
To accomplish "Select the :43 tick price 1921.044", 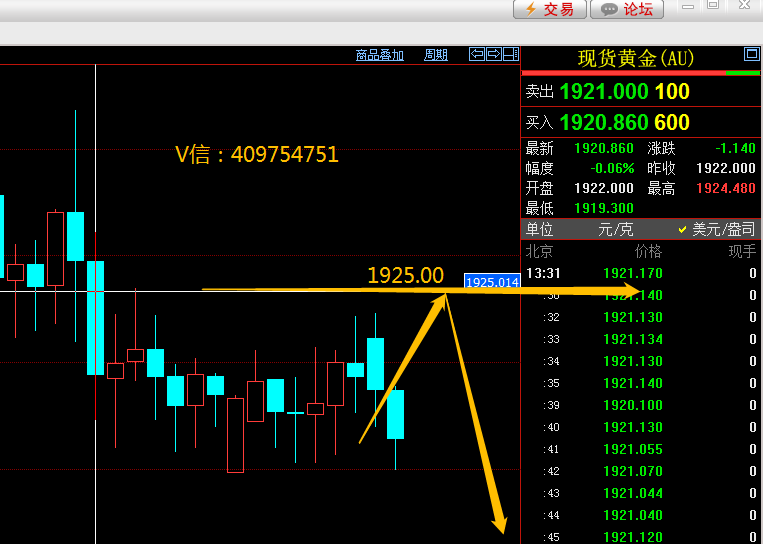I will 633,493.
